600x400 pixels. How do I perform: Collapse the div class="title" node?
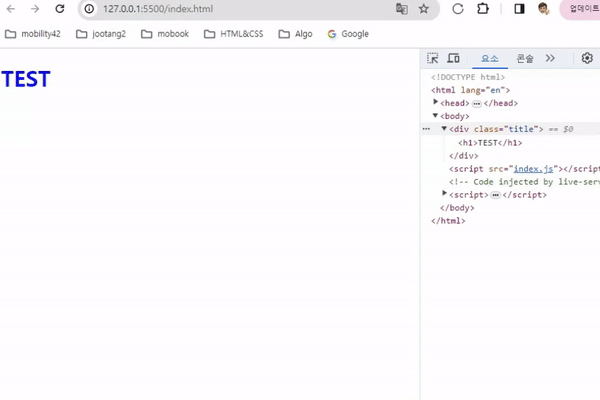(444, 129)
